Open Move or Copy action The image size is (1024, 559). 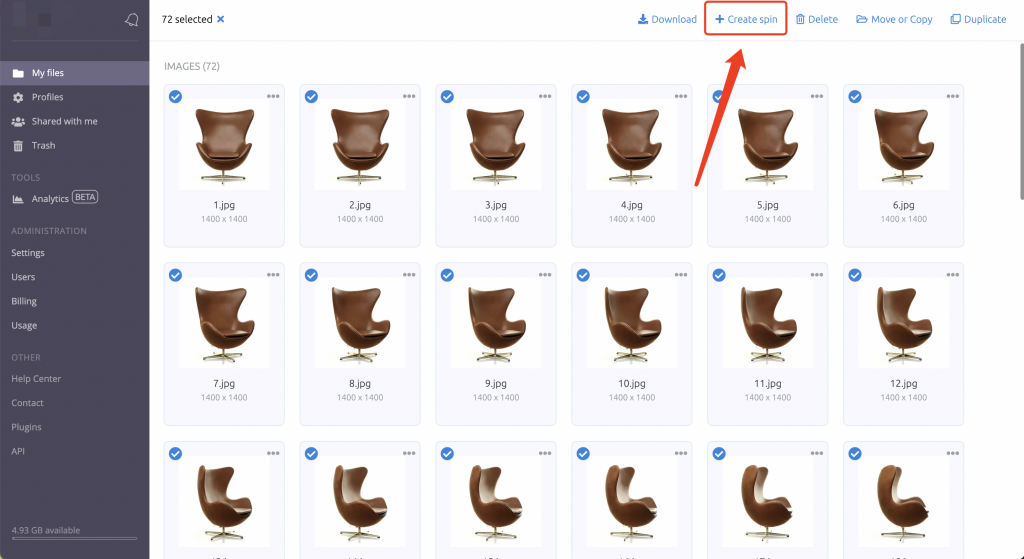pyautogui.click(x=894, y=19)
